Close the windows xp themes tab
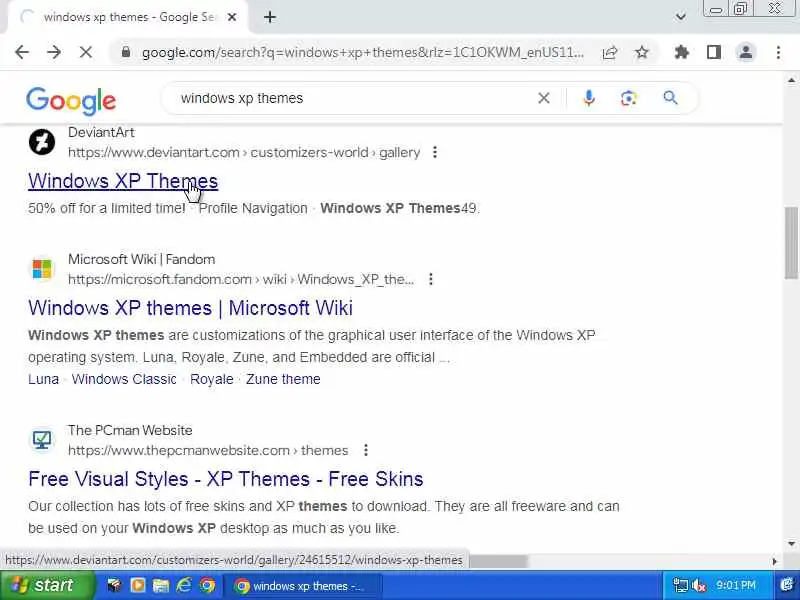The width and height of the screenshot is (800, 600). click(232, 17)
